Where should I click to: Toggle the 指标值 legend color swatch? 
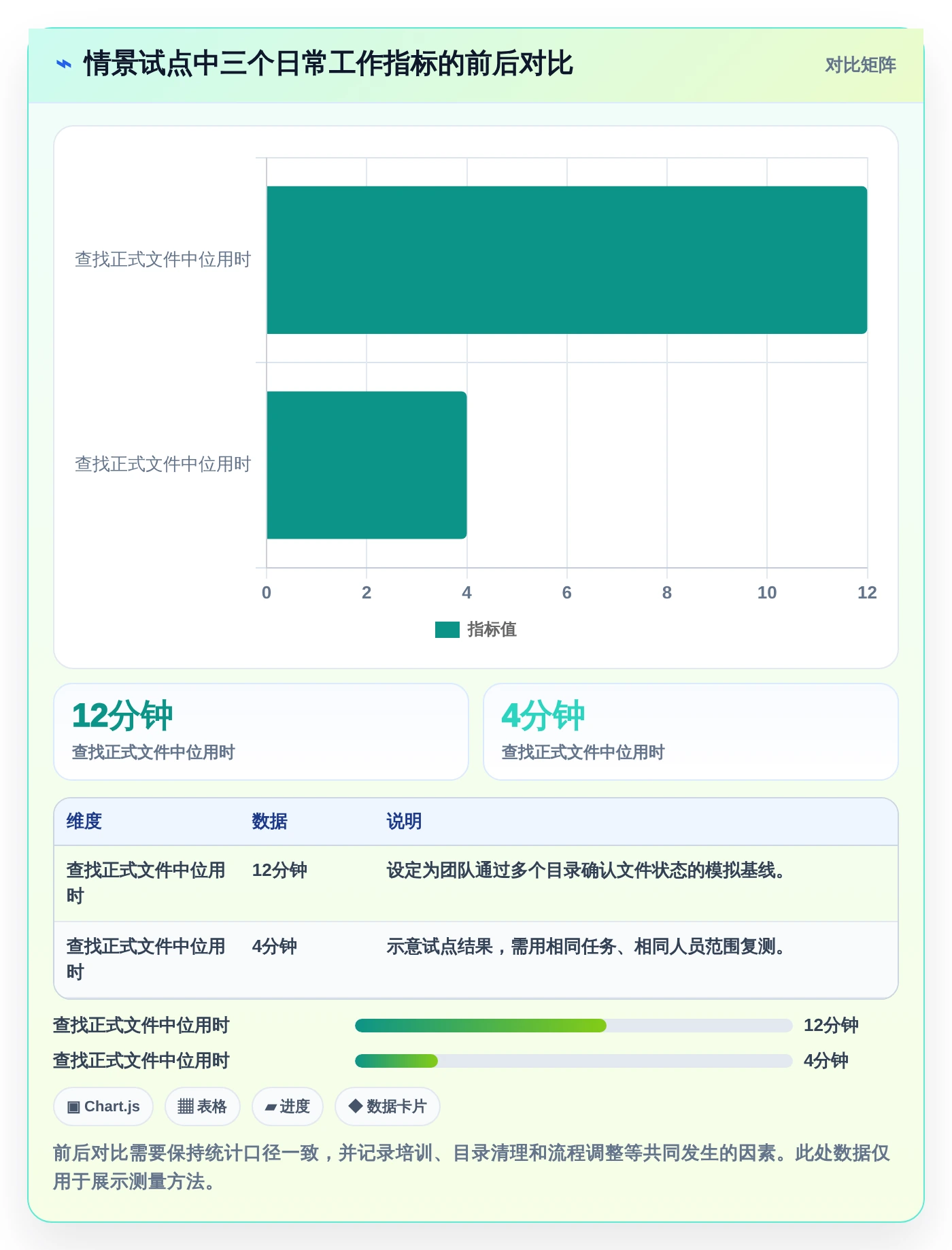[447, 630]
